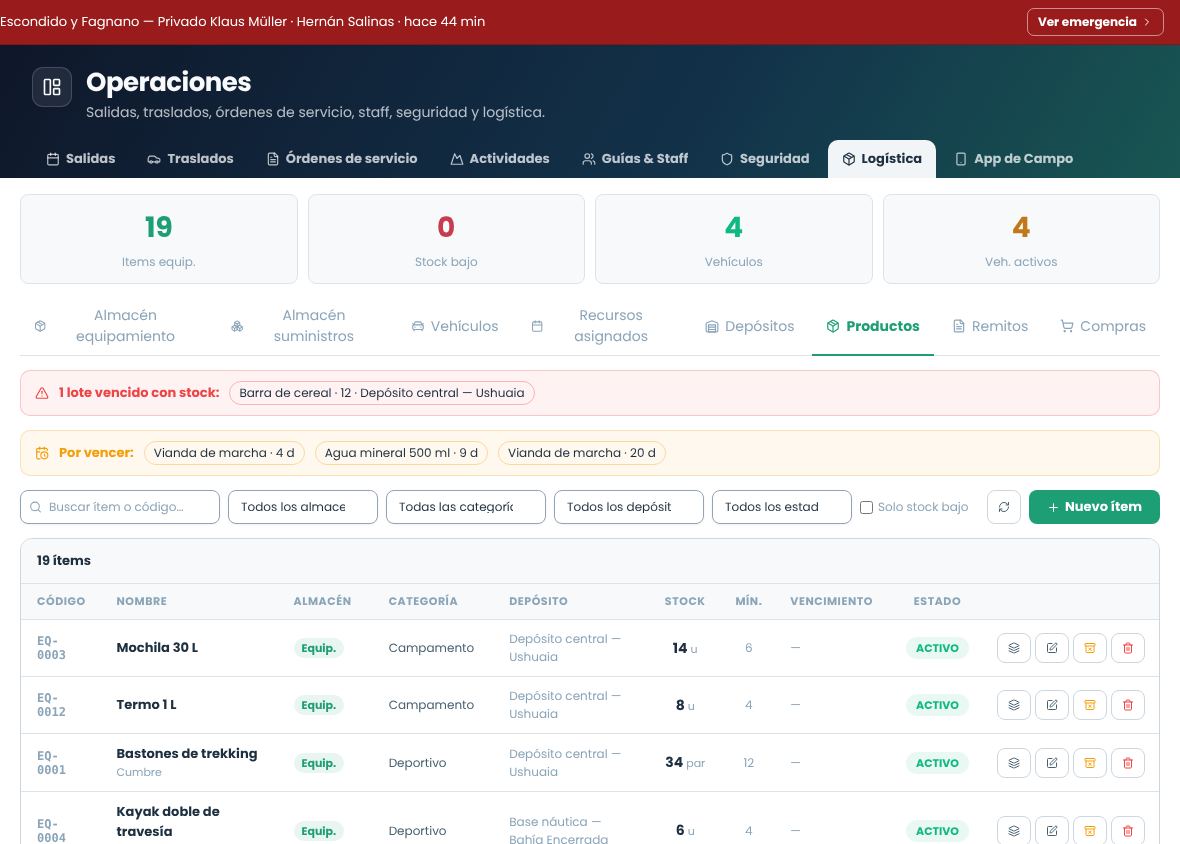Open the Remitos subtab
The width and height of the screenshot is (1180, 844).
[x=990, y=326]
